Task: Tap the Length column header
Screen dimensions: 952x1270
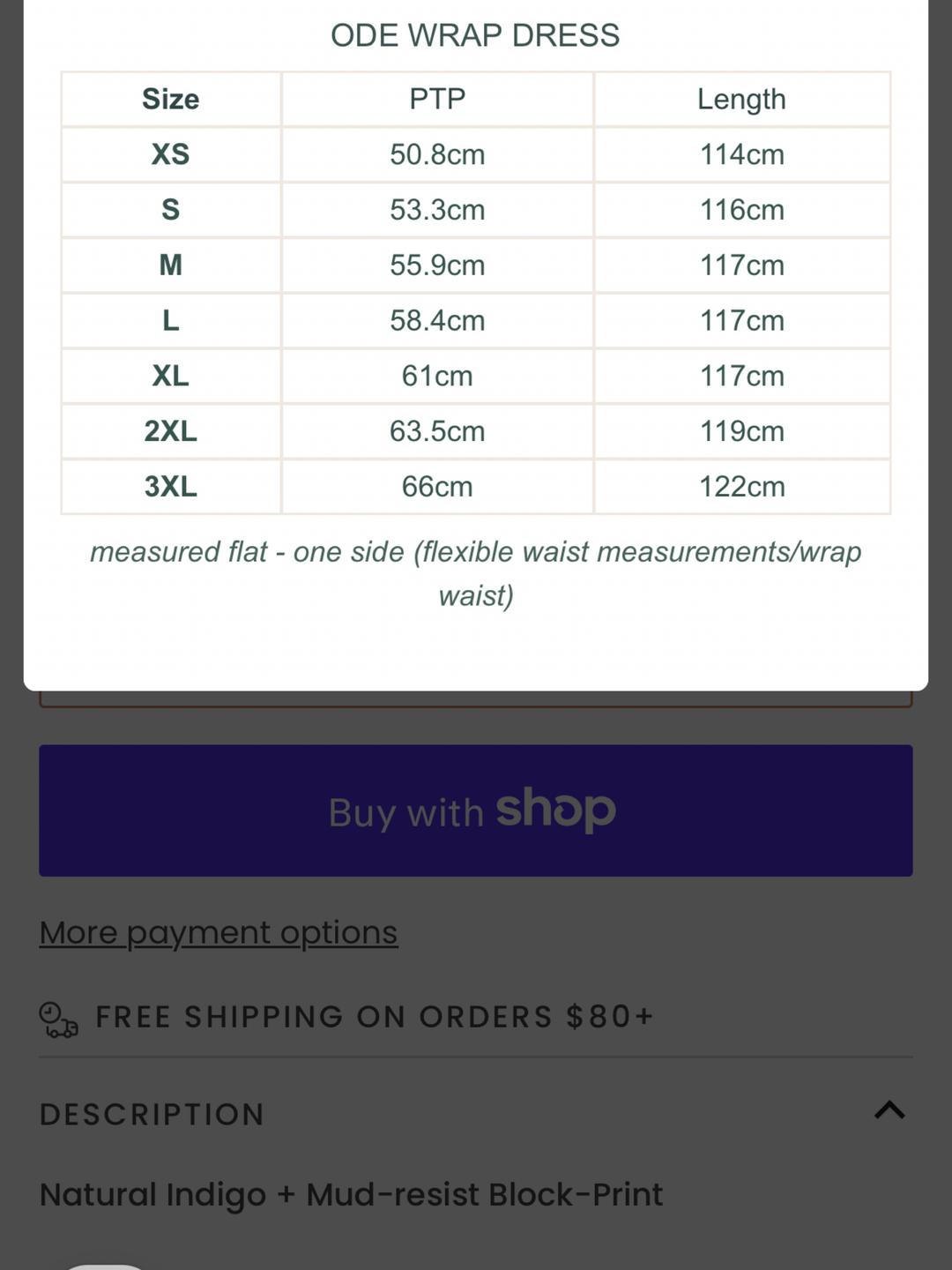Action: point(742,99)
